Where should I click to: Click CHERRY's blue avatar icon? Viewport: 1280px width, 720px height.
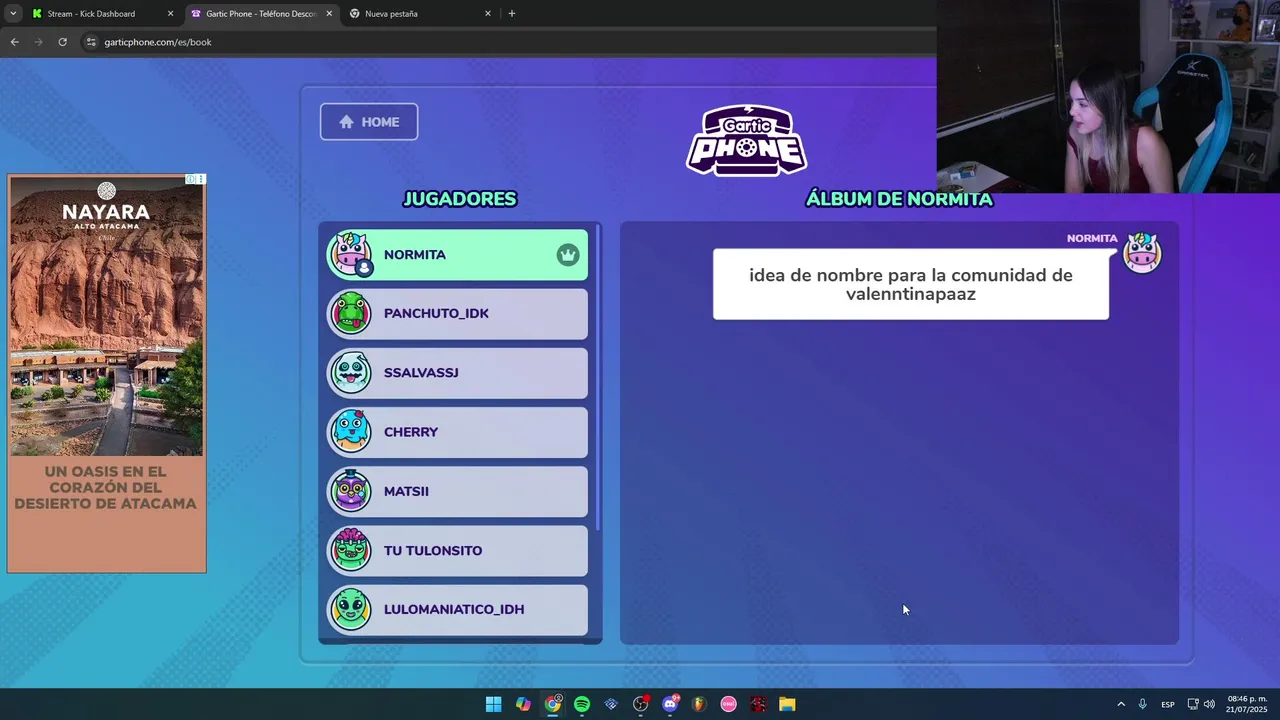tap(351, 432)
